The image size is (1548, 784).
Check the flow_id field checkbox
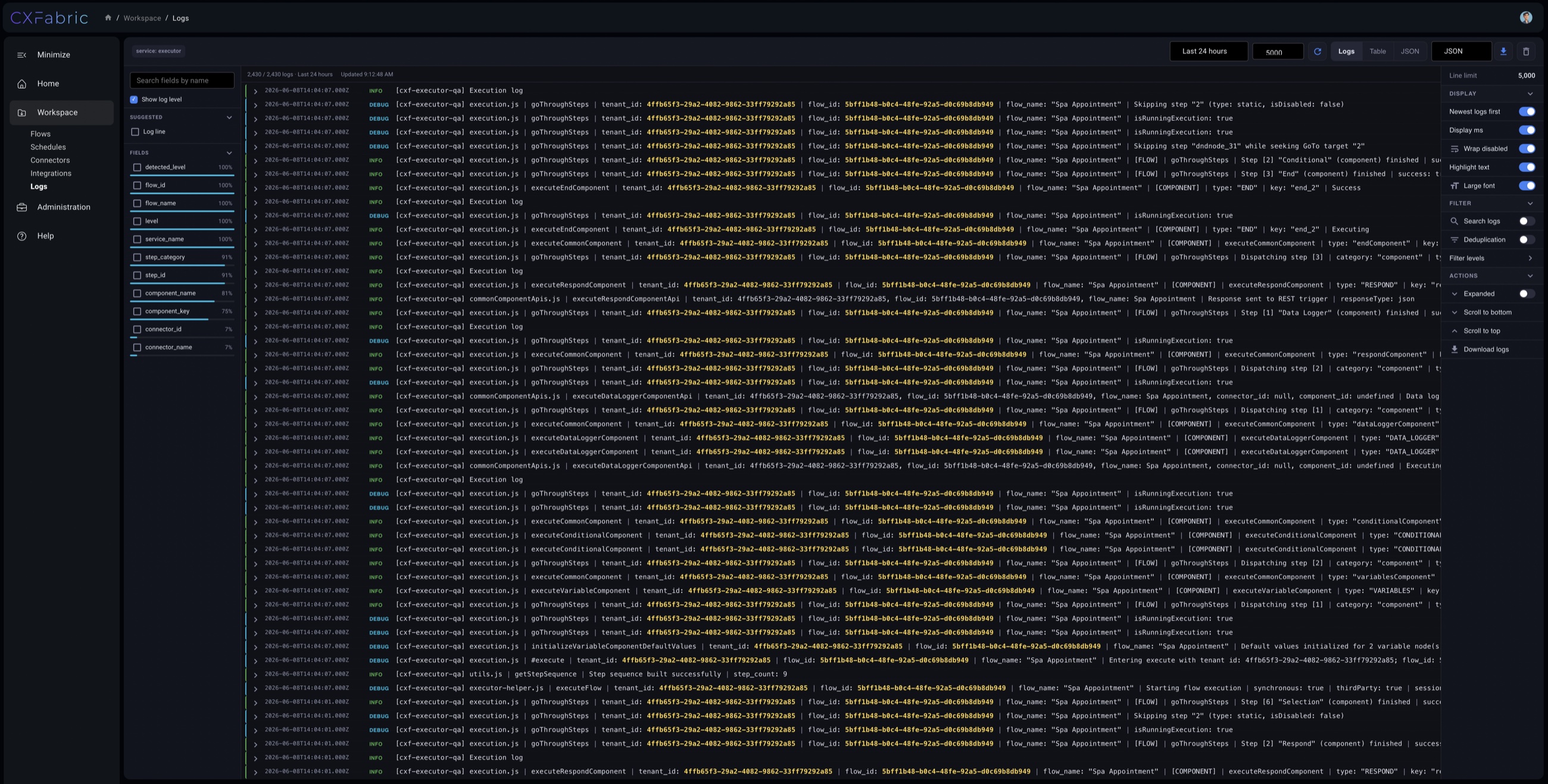coord(137,186)
